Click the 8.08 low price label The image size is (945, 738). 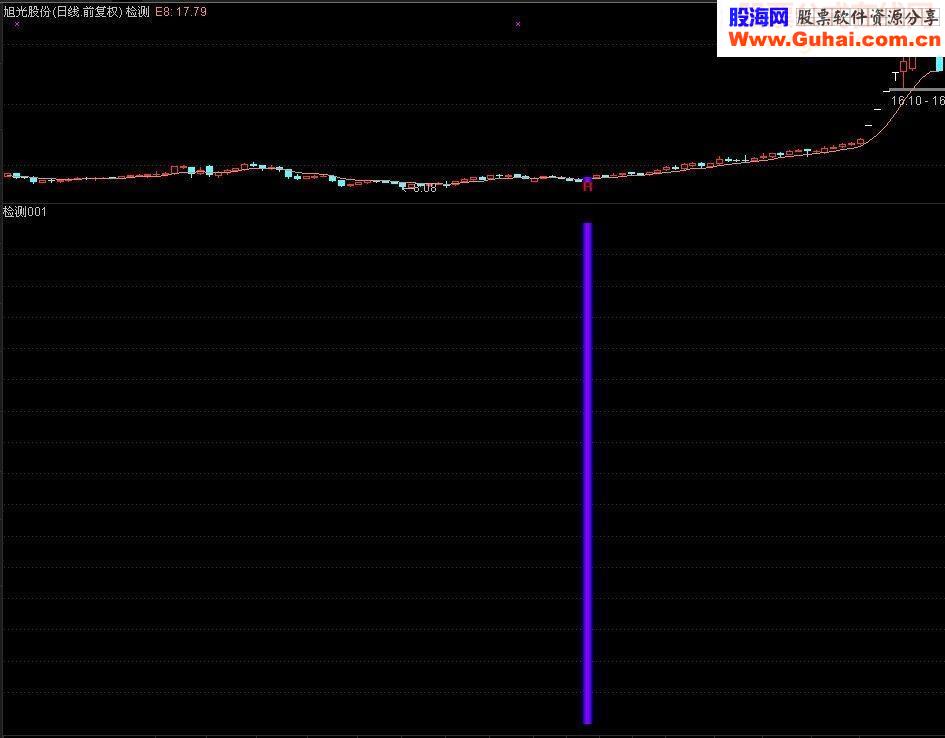[424, 189]
